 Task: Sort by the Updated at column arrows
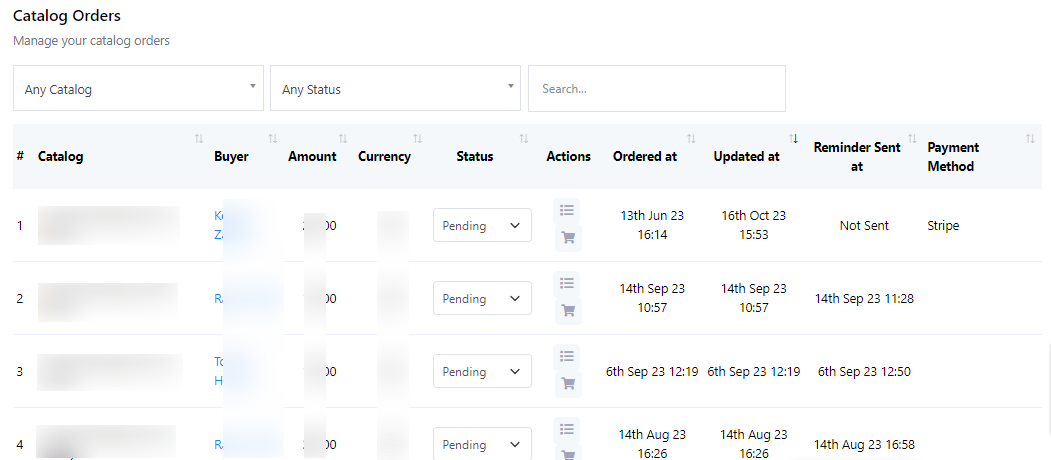pyautogui.click(x=793, y=139)
